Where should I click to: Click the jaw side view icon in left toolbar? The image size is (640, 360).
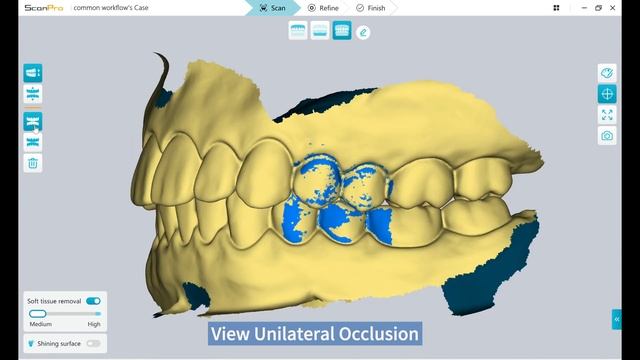pyautogui.click(x=33, y=73)
